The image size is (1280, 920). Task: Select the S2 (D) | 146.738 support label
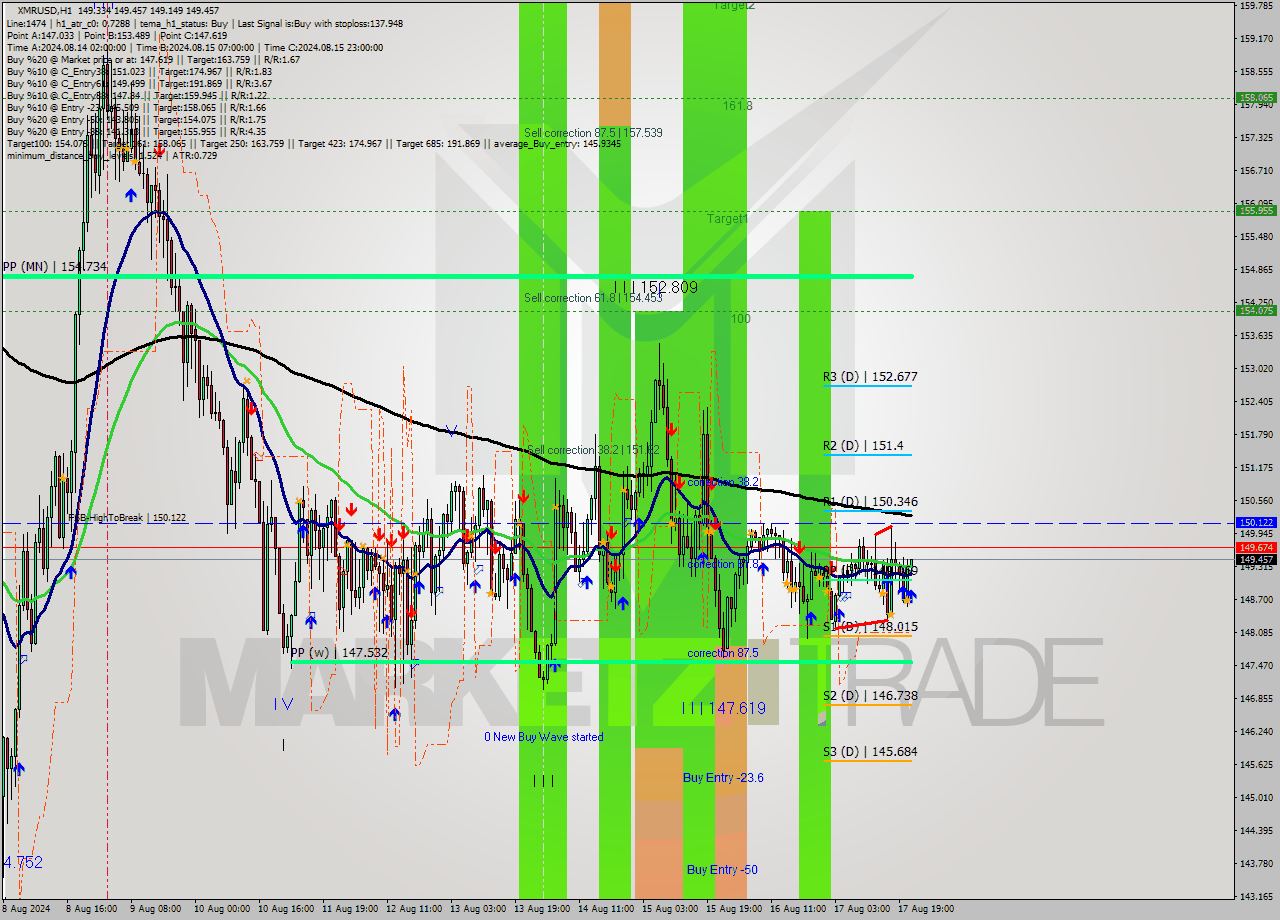point(870,696)
